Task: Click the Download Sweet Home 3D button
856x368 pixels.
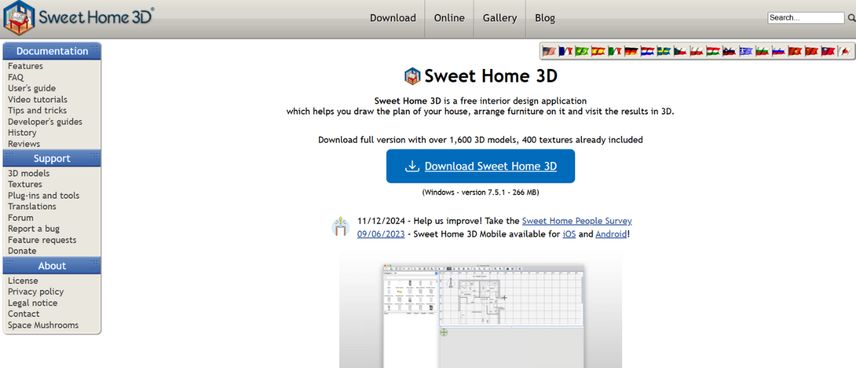Action: [480, 166]
